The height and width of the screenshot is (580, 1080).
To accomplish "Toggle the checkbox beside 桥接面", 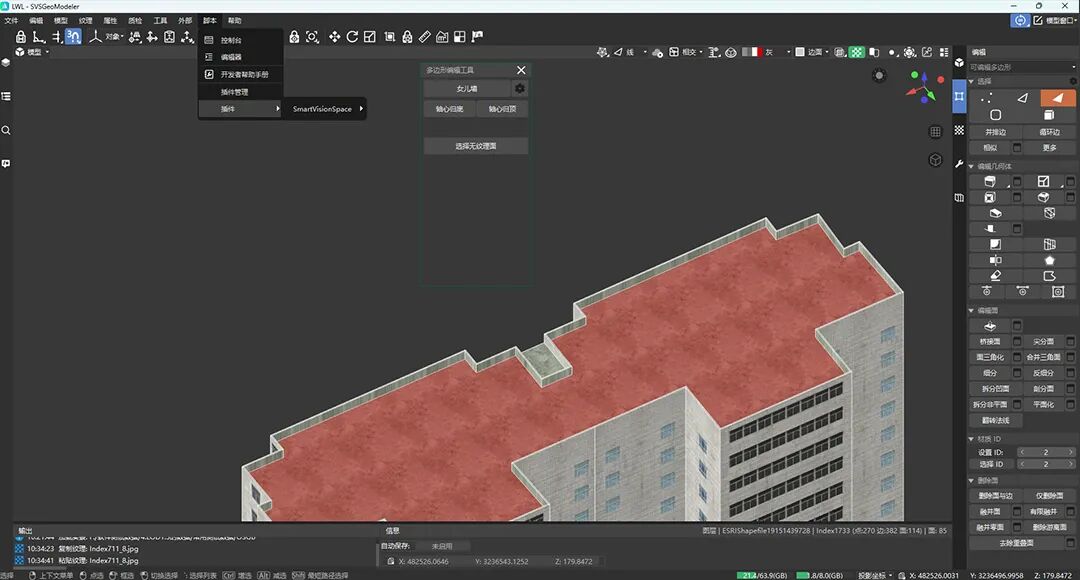I will [1017, 342].
